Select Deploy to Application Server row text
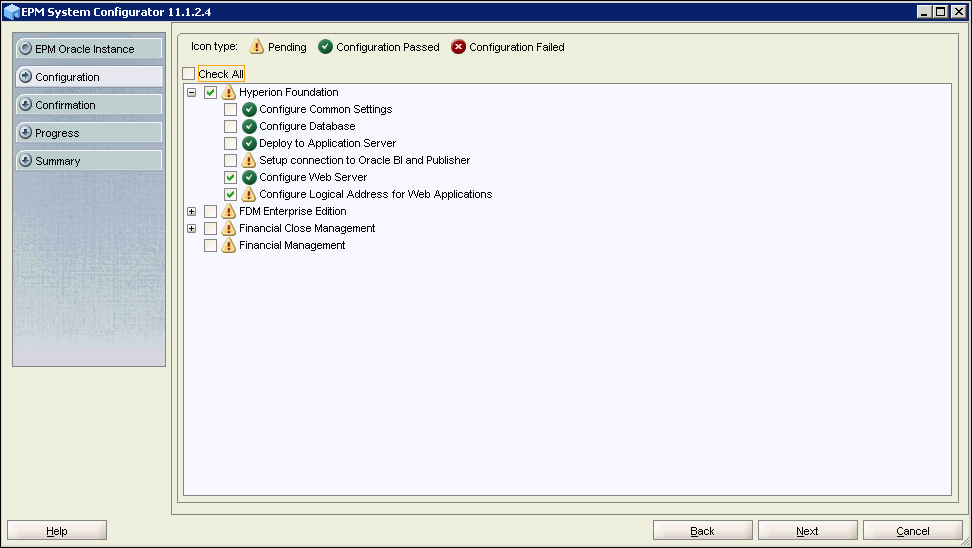The width and height of the screenshot is (972, 548). 327,143
